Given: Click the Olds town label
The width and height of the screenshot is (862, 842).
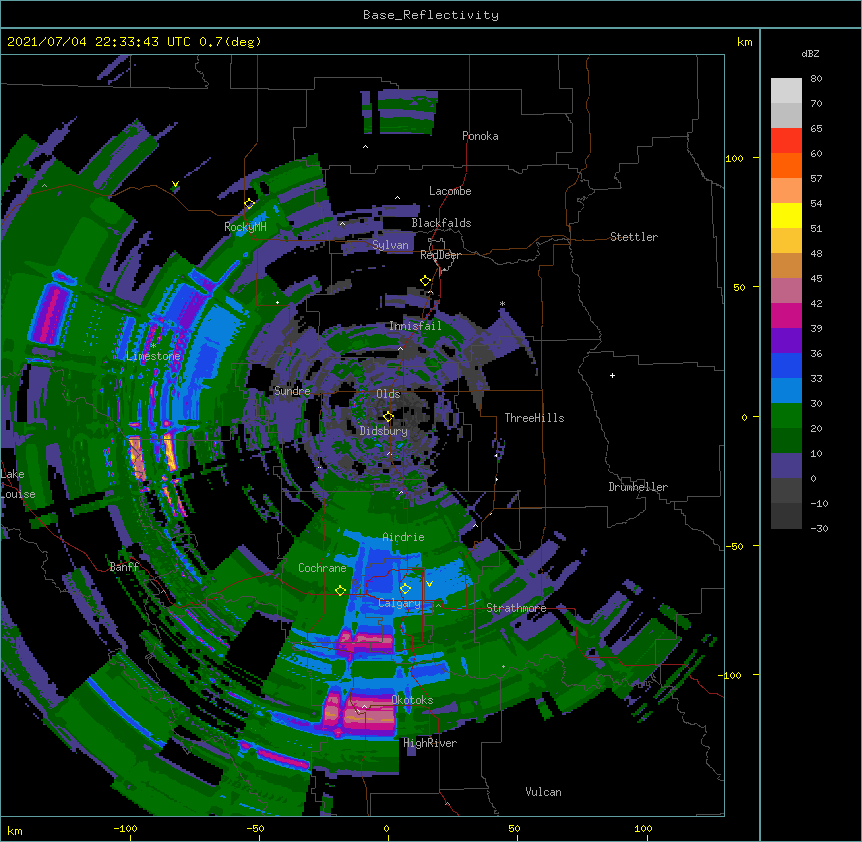Looking at the screenshot, I should (x=388, y=394).
